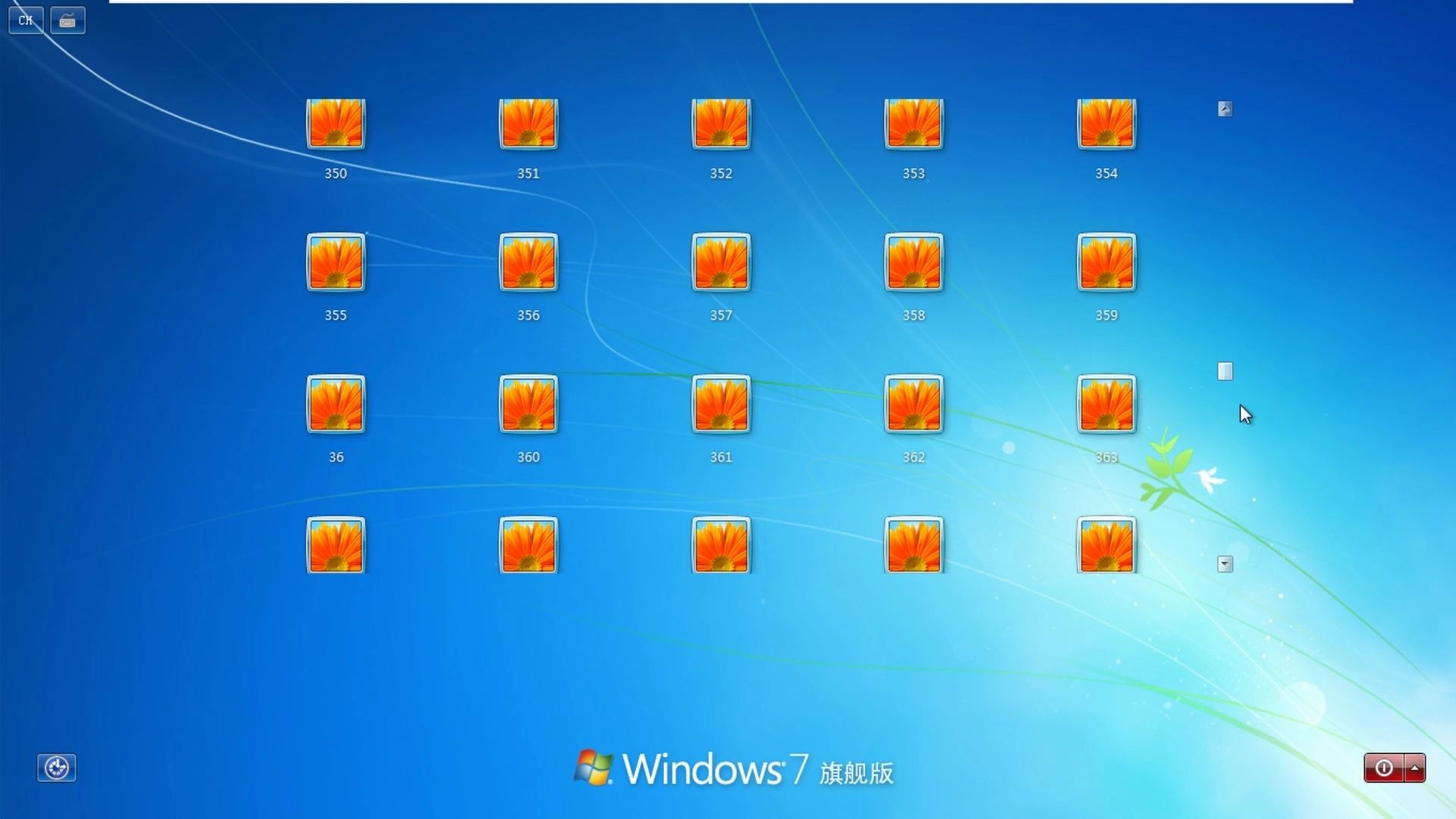Click the scroll up arrow above user list
This screenshot has width=1456, height=819.
pyautogui.click(x=1225, y=108)
